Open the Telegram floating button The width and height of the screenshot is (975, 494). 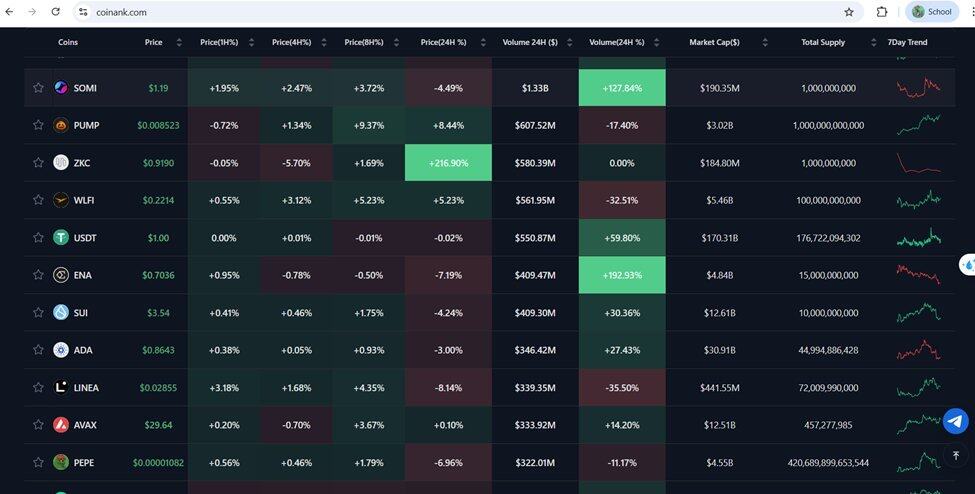(x=956, y=421)
